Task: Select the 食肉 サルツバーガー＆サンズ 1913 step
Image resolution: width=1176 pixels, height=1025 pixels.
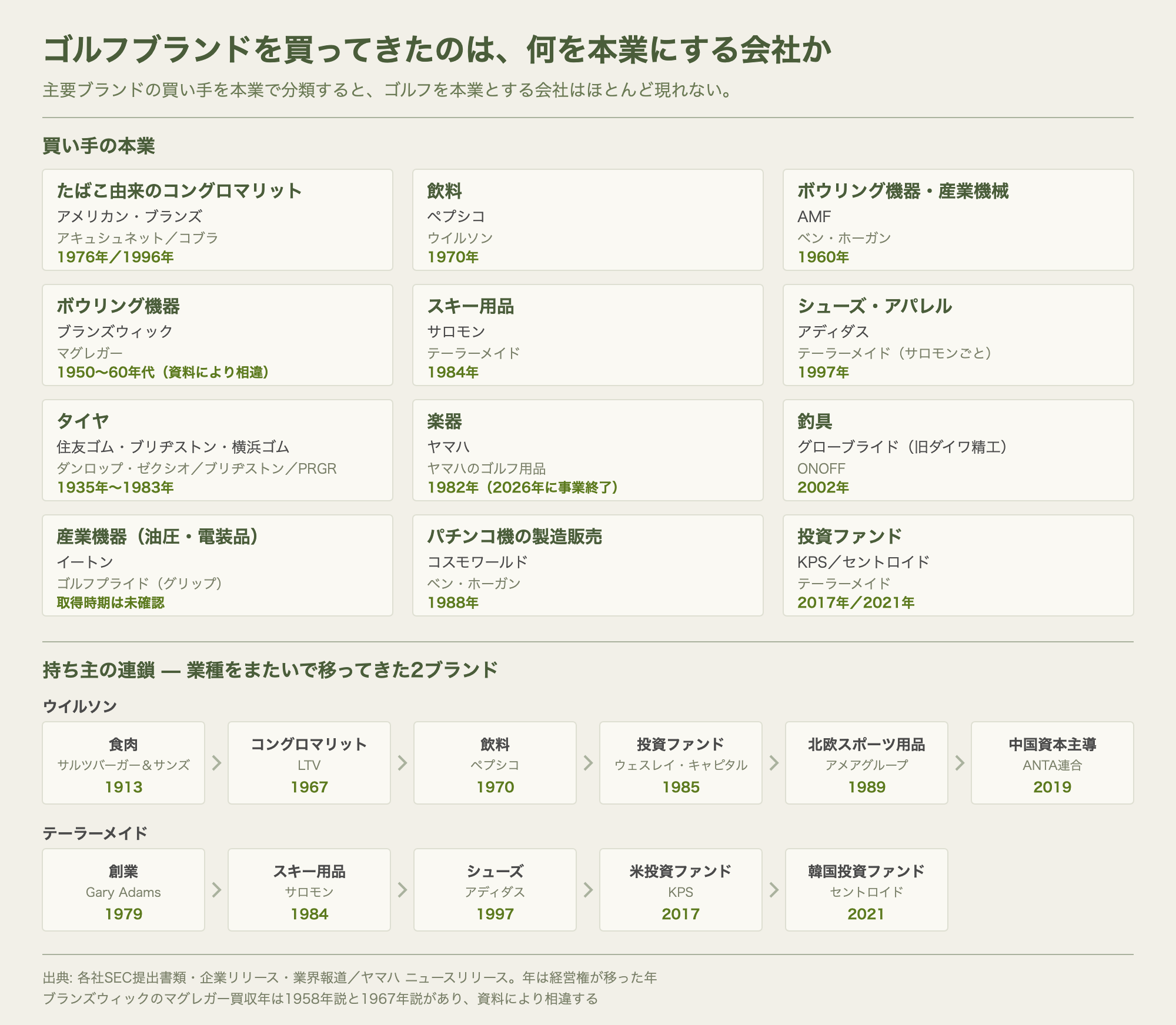Action: point(123,763)
